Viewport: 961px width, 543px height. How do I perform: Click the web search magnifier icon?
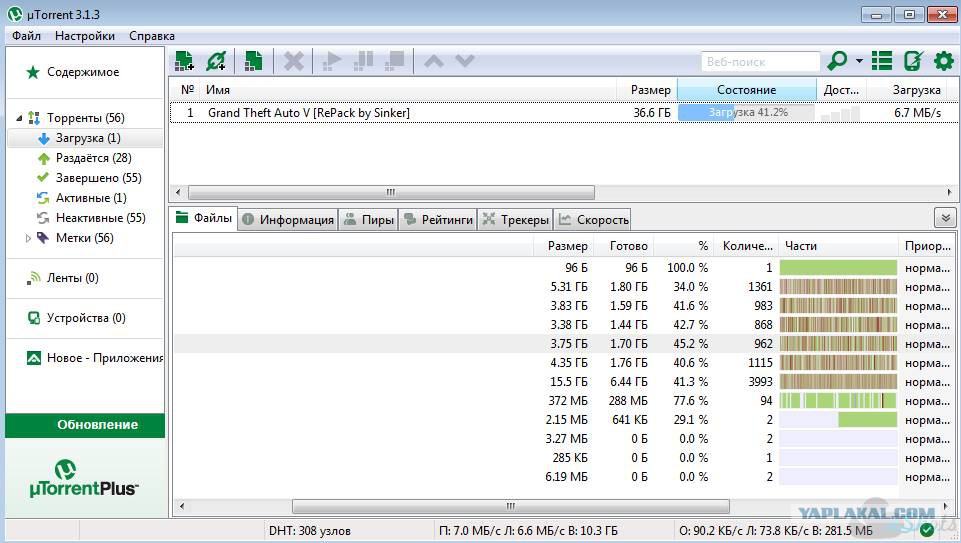[837, 61]
